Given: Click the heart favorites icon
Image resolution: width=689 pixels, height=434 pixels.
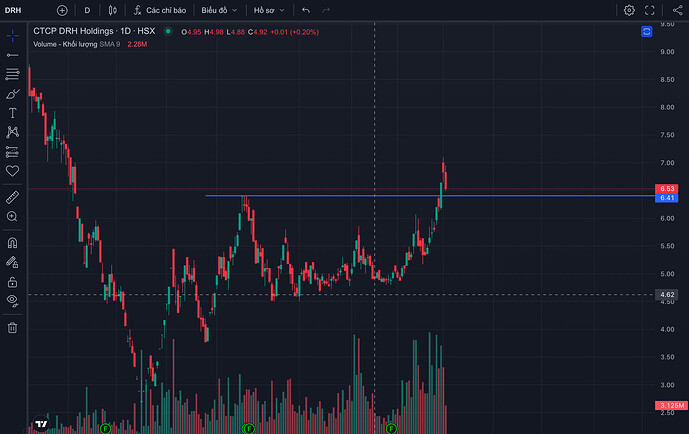Looking at the screenshot, I should click(12, 171).
